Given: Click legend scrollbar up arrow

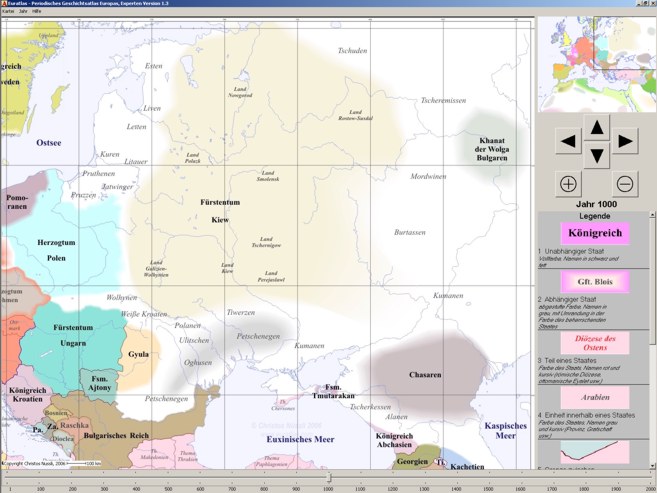Looking at the screenshot, I should (x=652, y=214).
